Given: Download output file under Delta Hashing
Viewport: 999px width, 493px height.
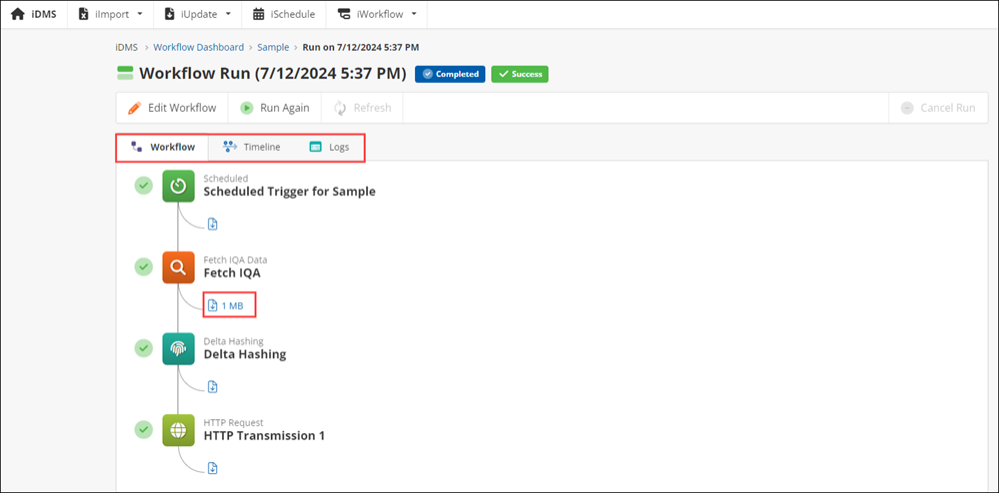Looking at the screenshot, I should [212, 386].
